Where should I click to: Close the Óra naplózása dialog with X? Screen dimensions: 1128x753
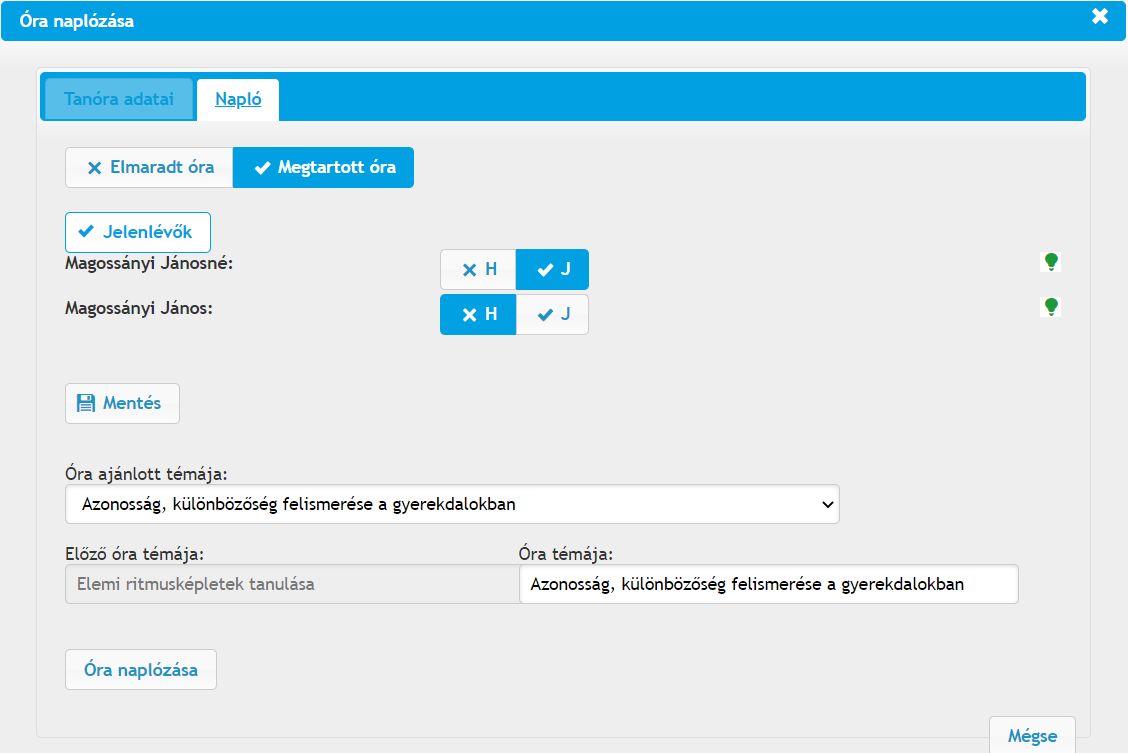pos(1100,16)
